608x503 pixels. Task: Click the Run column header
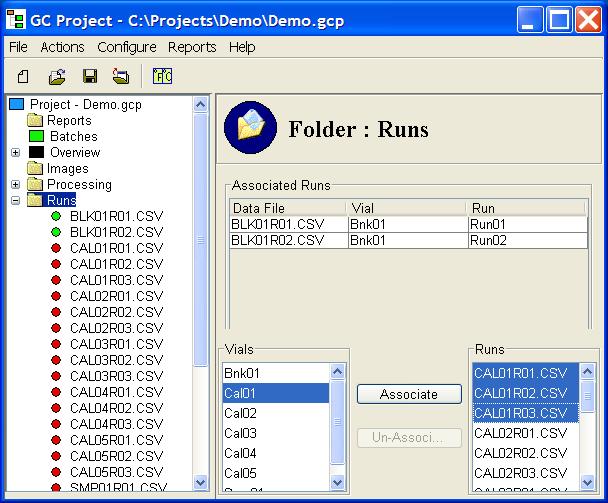pyautogui.click(x=528, y=208)
